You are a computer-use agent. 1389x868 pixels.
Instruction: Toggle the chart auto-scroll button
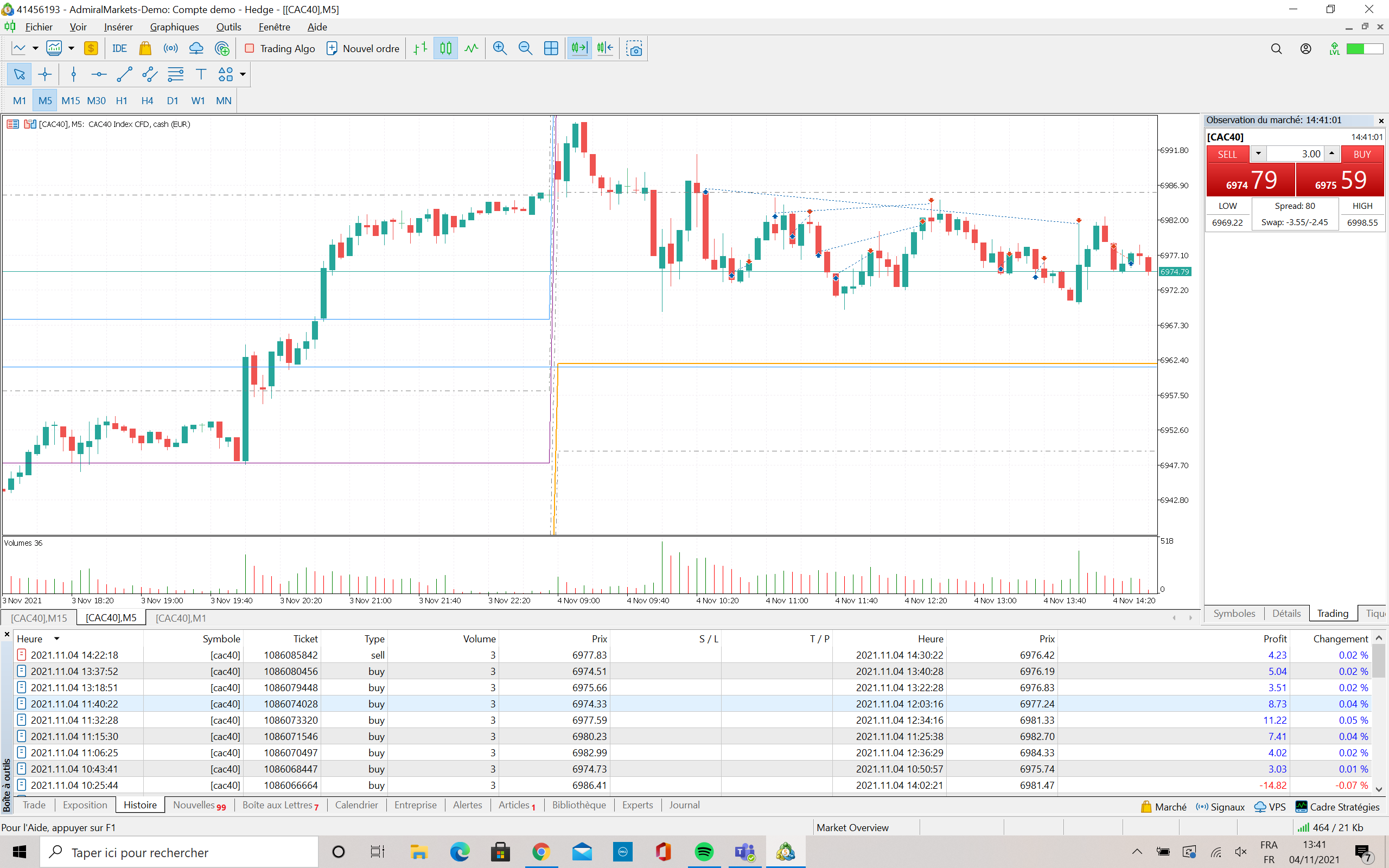coord(579,49)
